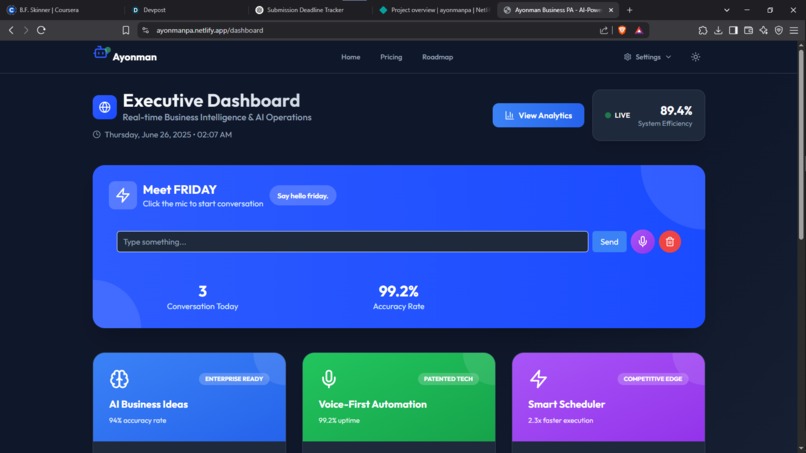Click '2.3x faster execution' text

tap(561, 421)
